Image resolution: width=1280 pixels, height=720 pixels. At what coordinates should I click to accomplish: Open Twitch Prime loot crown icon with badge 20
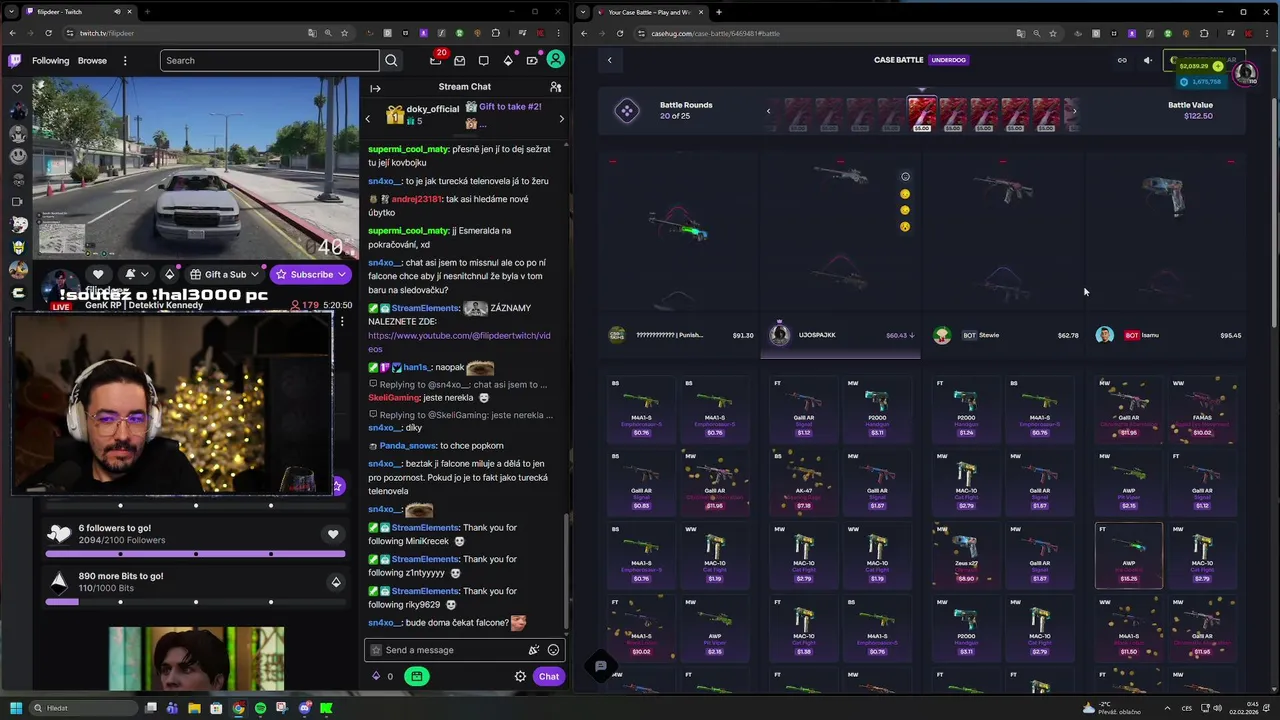(x=436, y=60)
